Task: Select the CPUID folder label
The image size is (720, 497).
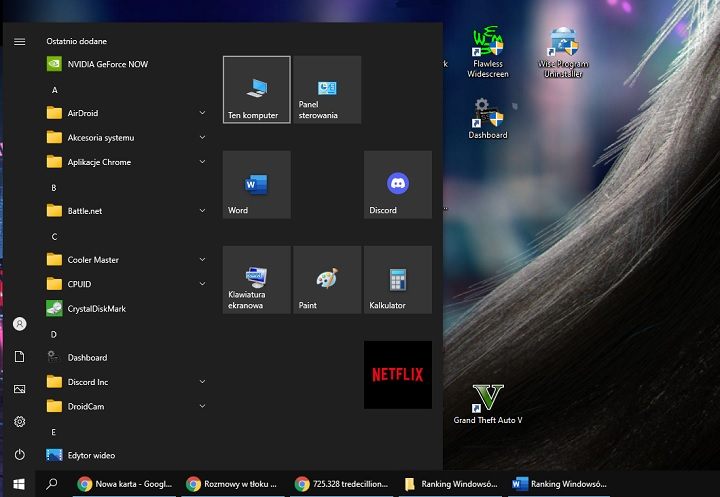Action: [x=79, y=284]
